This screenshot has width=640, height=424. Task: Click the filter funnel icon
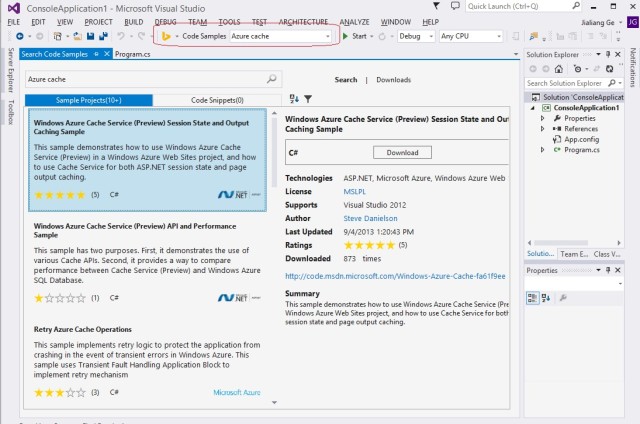308,99
